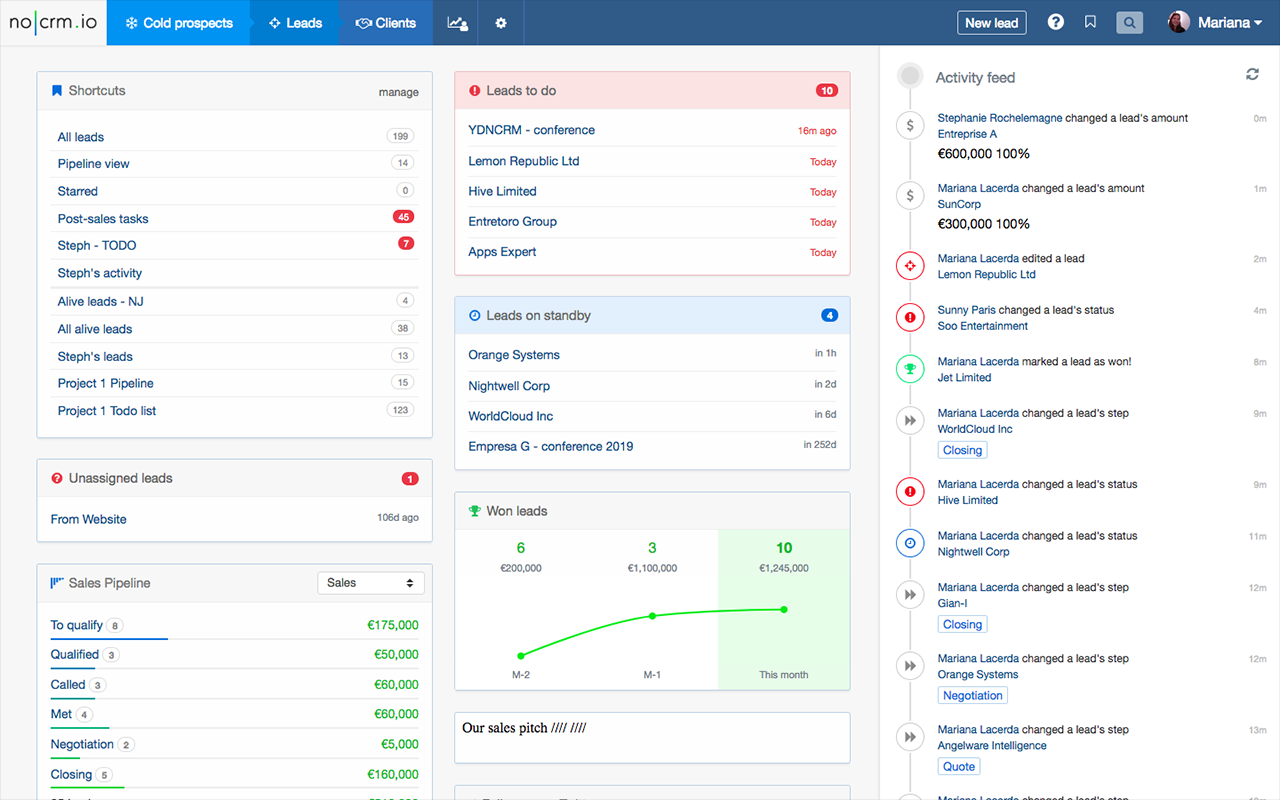Refresh the Activity feed
The height and width of the screenshot is (800, 1280).
pyautogui.click(x=1252, y=74)
